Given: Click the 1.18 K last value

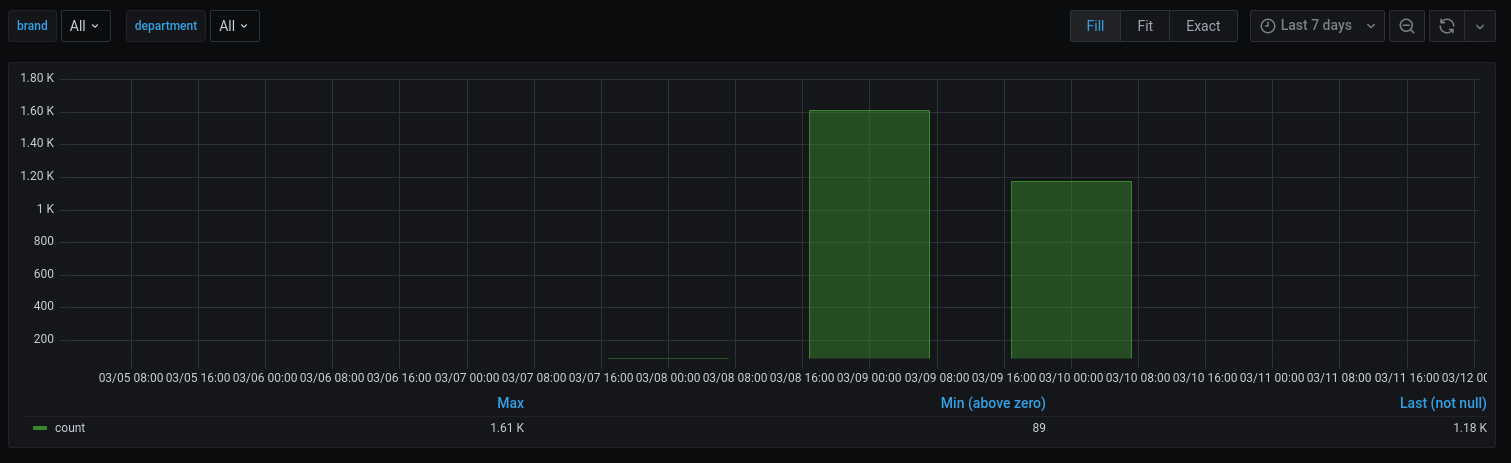Looking at the screenshot, I should tap(1470, 428).
